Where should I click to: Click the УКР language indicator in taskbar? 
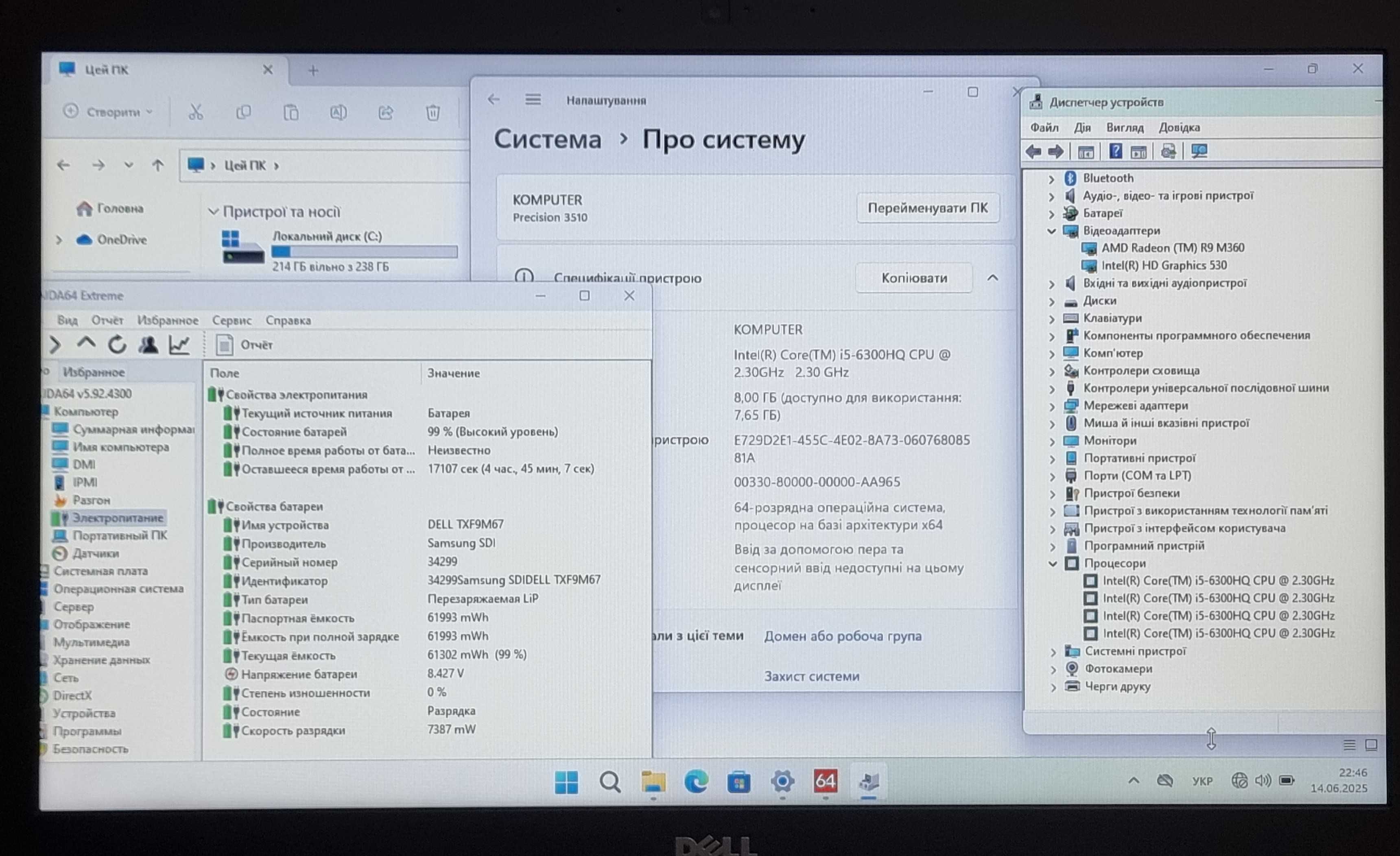click(x=1202, y=781)
